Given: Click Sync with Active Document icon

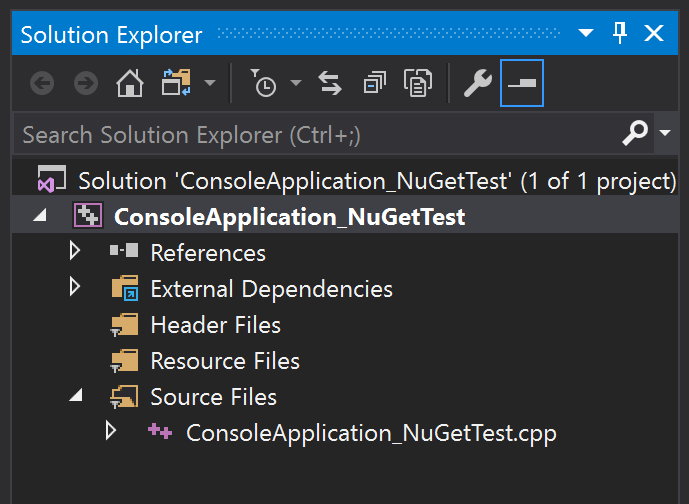Looking at the screenshot, I should tap(330, 84).
